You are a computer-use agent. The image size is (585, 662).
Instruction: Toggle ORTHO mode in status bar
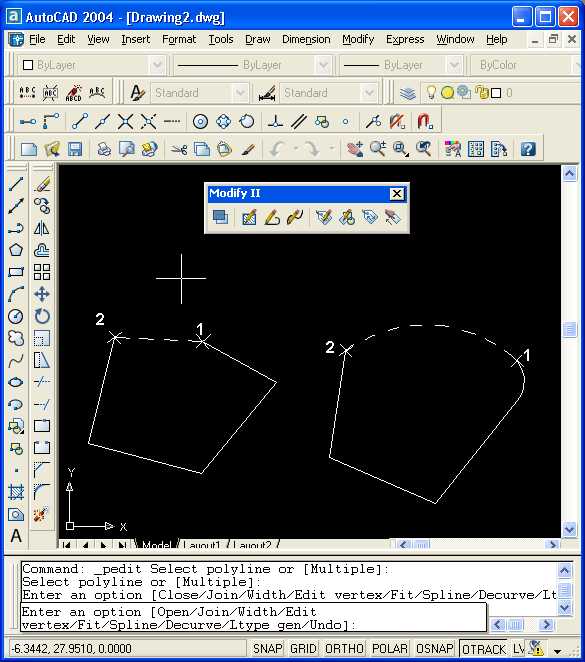click(x=344, y=648)
